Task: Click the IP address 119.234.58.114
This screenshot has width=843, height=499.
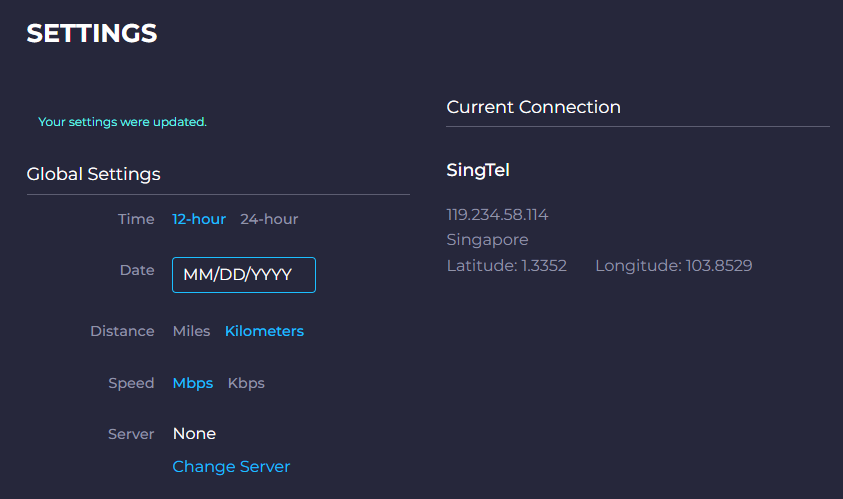Action: click(x=497, y=215)
